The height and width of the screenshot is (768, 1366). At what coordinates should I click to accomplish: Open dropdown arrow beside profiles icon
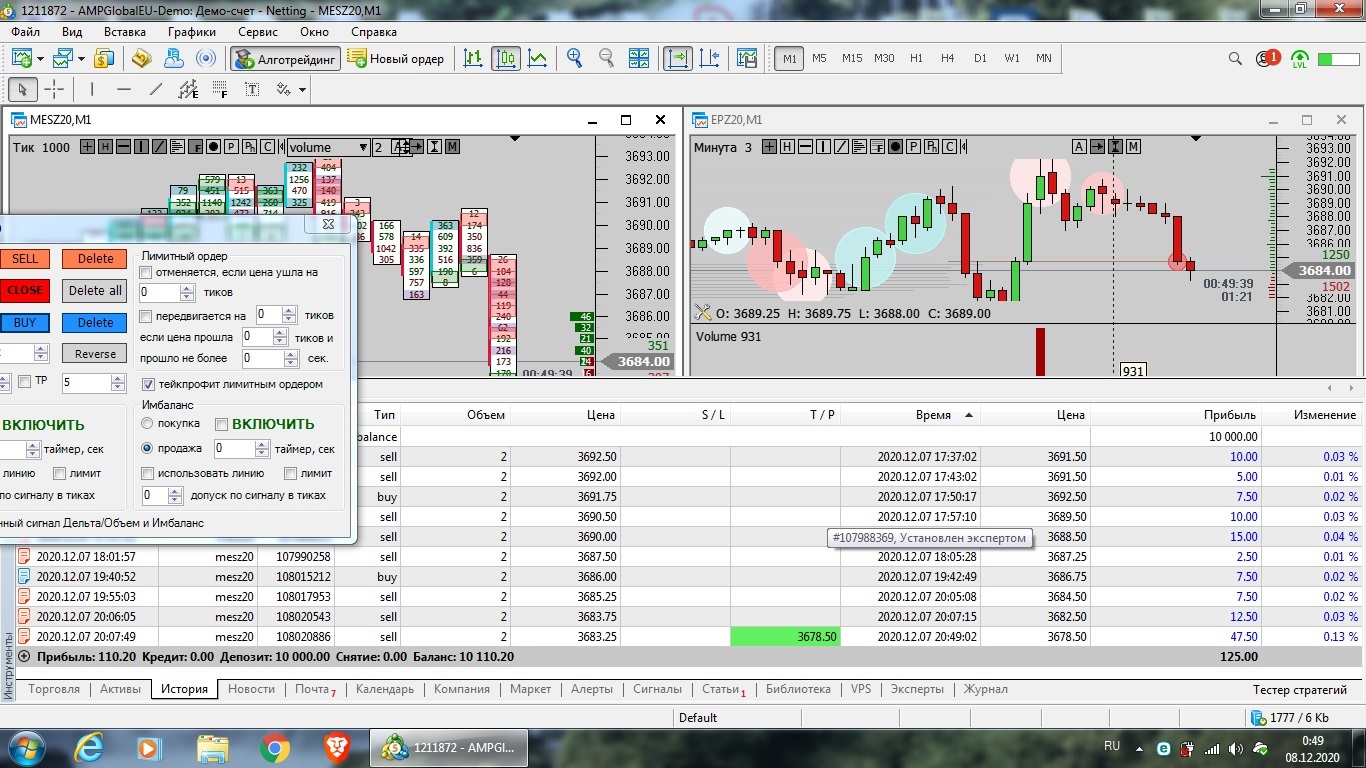pos(82,59)
